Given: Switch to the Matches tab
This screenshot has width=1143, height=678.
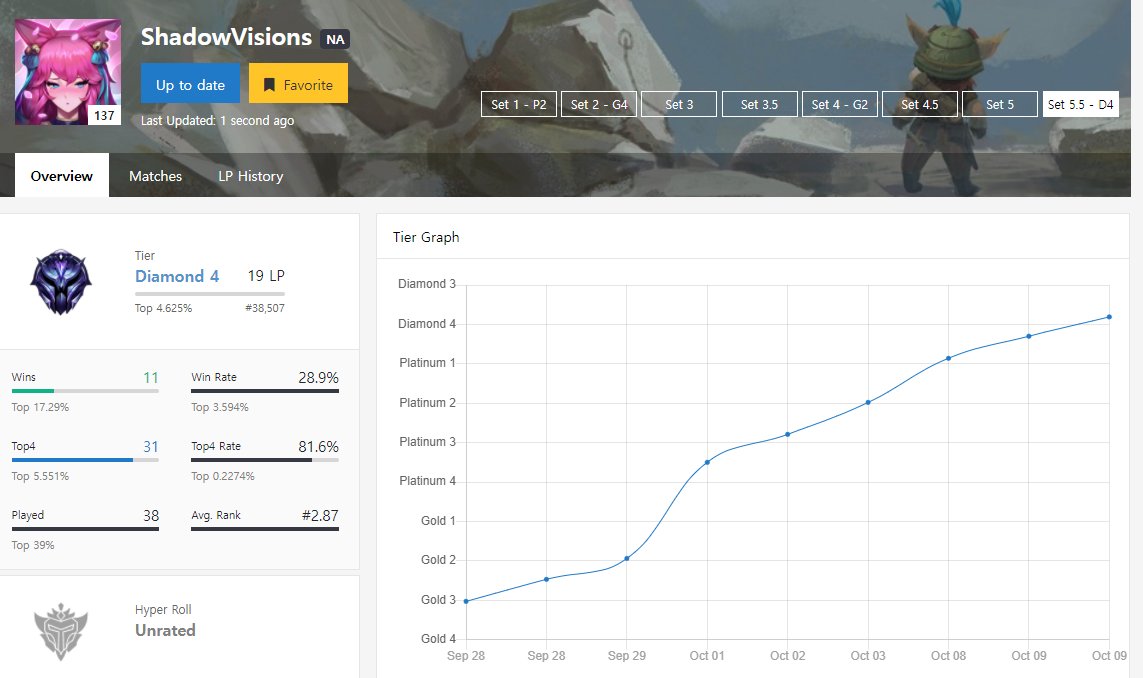Looking at the screenshot, I should pos(155,176).
